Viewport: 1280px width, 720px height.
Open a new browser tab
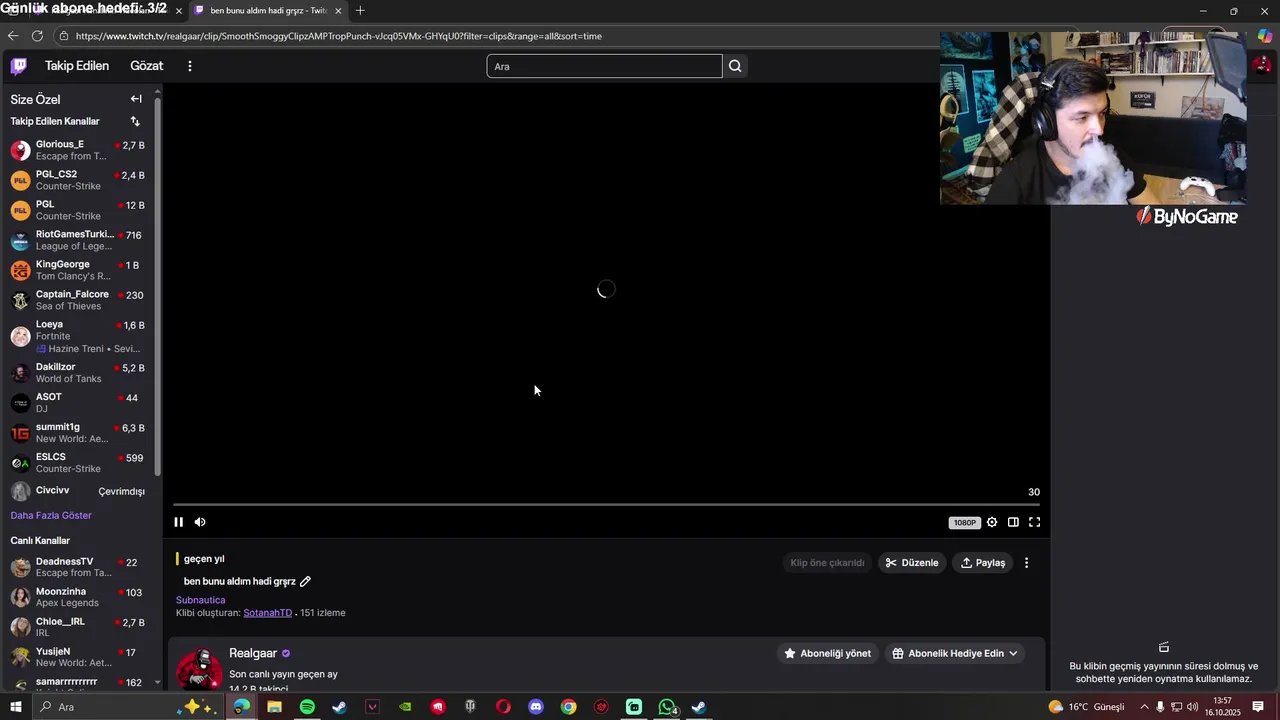tap(360, 11)
